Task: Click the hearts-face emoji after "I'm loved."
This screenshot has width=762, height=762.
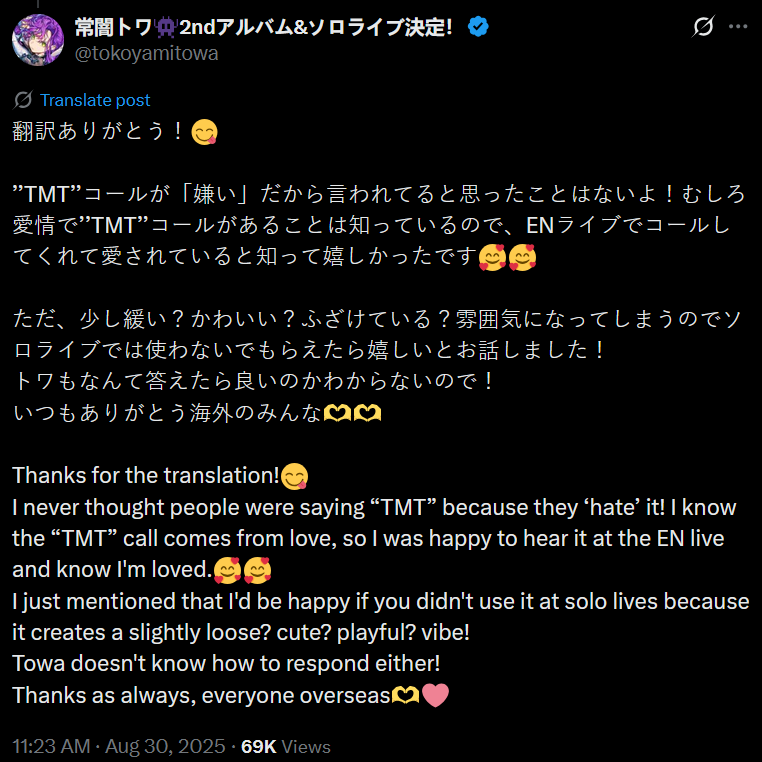Action: [x=227, y=571]
